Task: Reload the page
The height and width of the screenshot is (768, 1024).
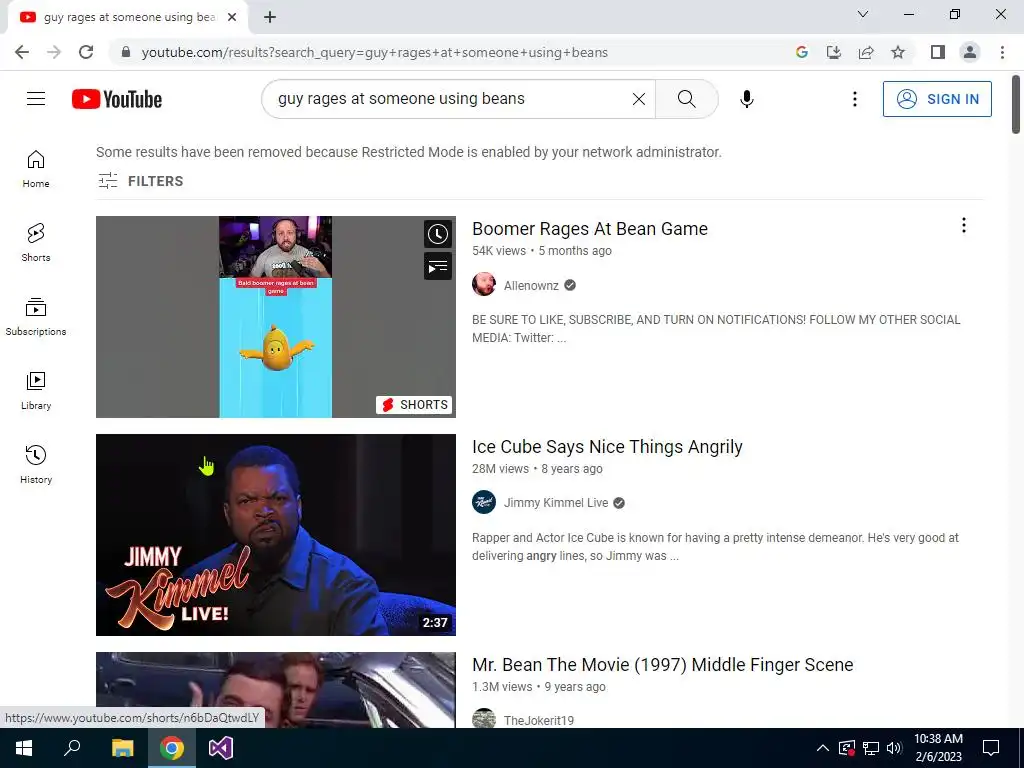Action: coord(86,52)
